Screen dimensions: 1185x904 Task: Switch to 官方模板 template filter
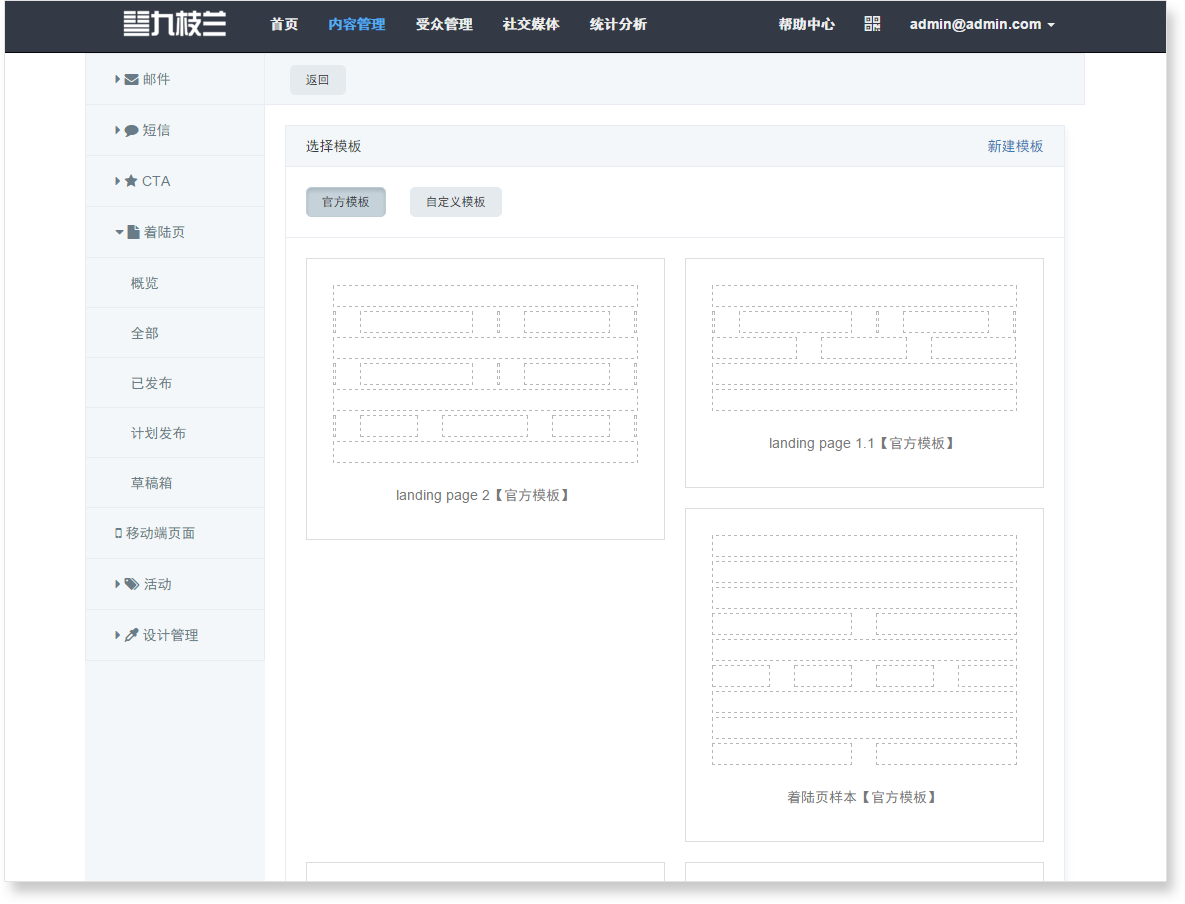tap(345, 202)
